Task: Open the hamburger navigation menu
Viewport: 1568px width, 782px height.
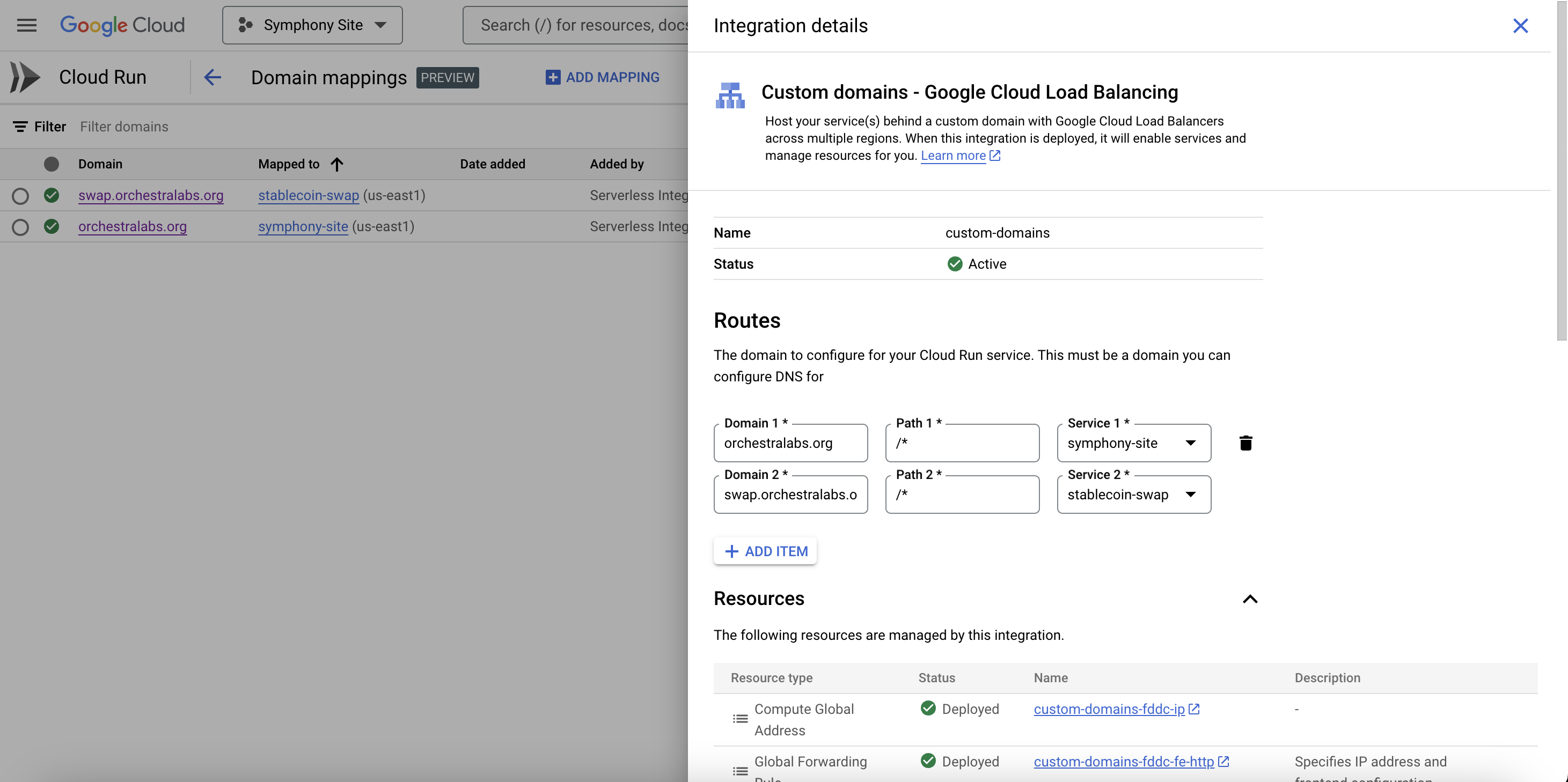Action: (x=26, y=26)
